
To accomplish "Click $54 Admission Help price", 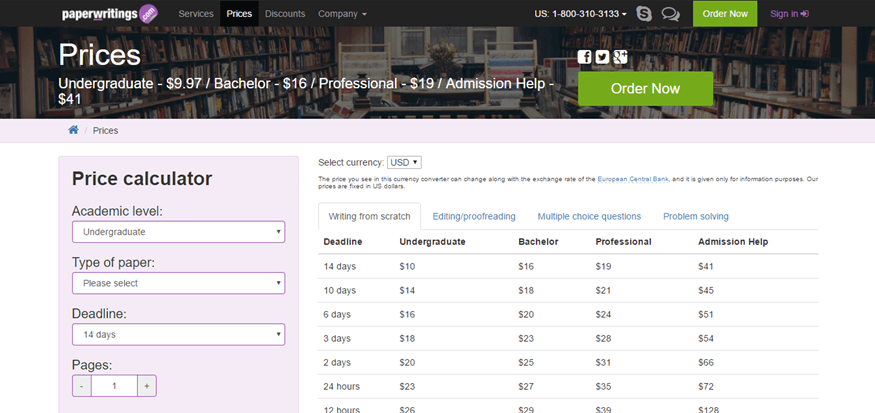I will click(706, 338).
